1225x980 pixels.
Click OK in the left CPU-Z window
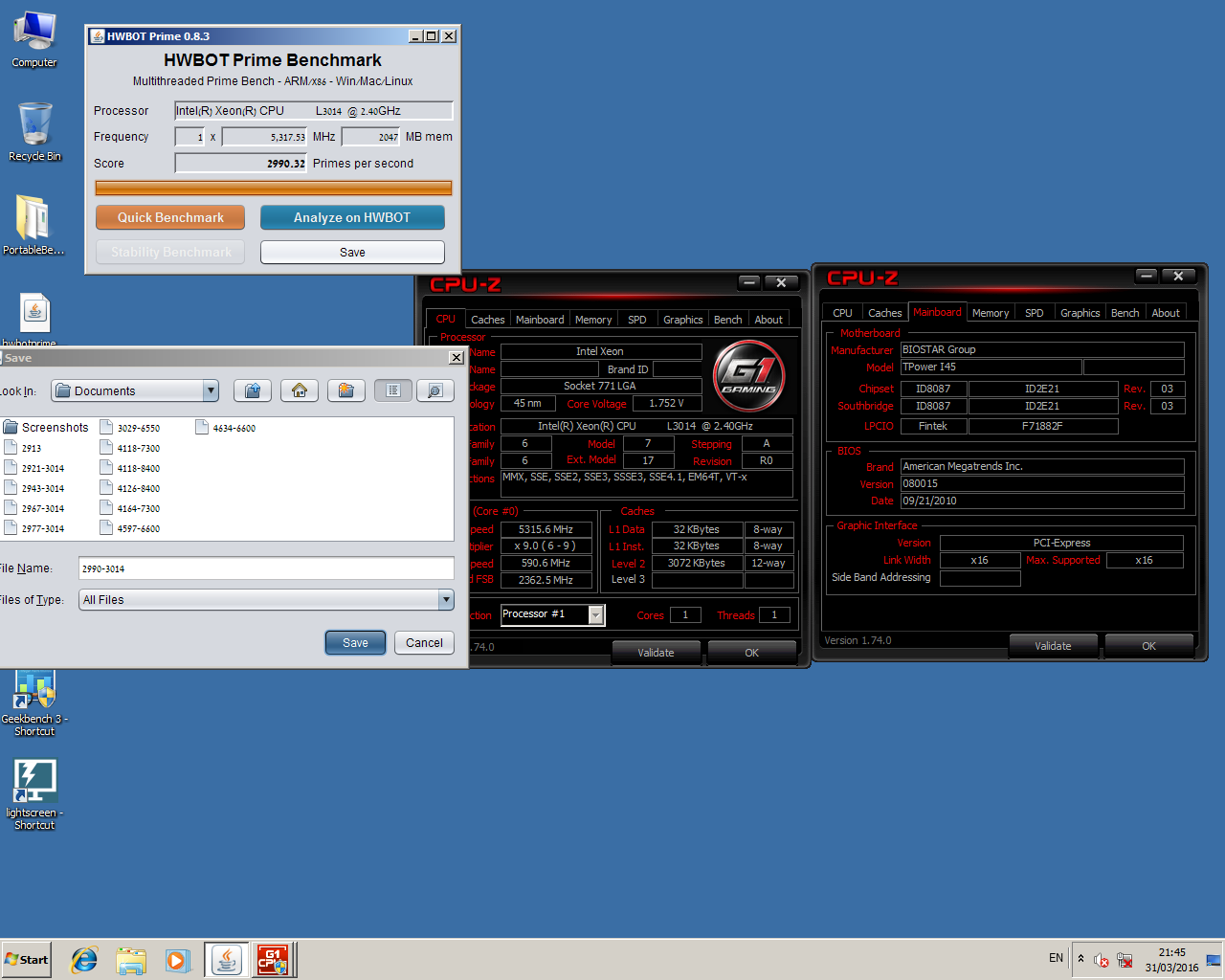(x=752, y=653)
